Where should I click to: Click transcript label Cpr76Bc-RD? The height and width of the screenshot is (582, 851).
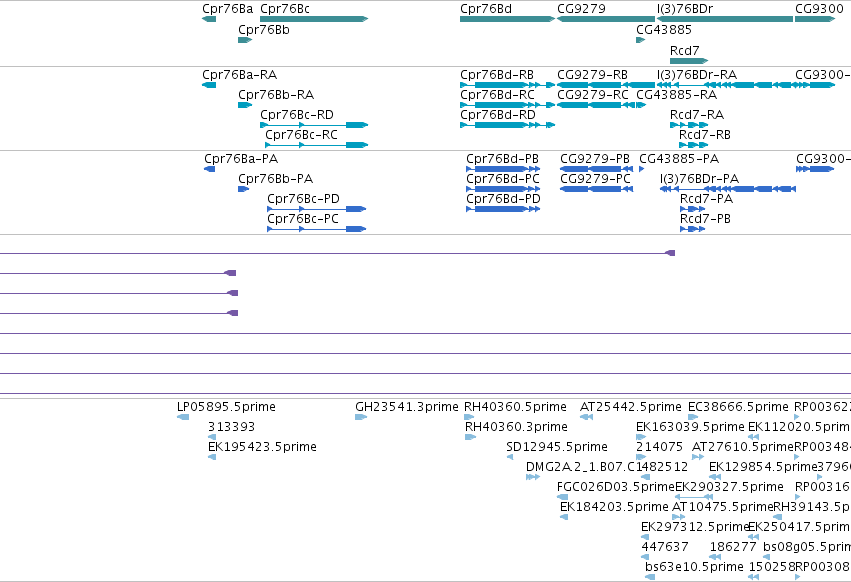[297, 115]
